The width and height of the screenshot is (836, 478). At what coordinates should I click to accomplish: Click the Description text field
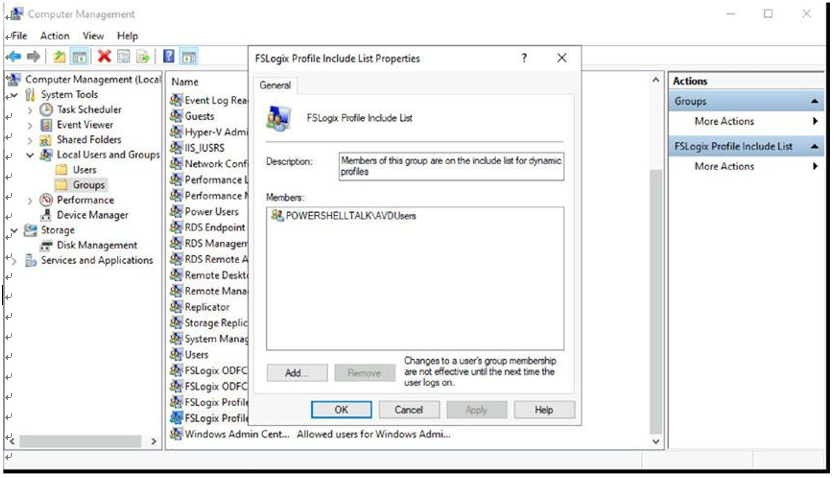[451, 166]
